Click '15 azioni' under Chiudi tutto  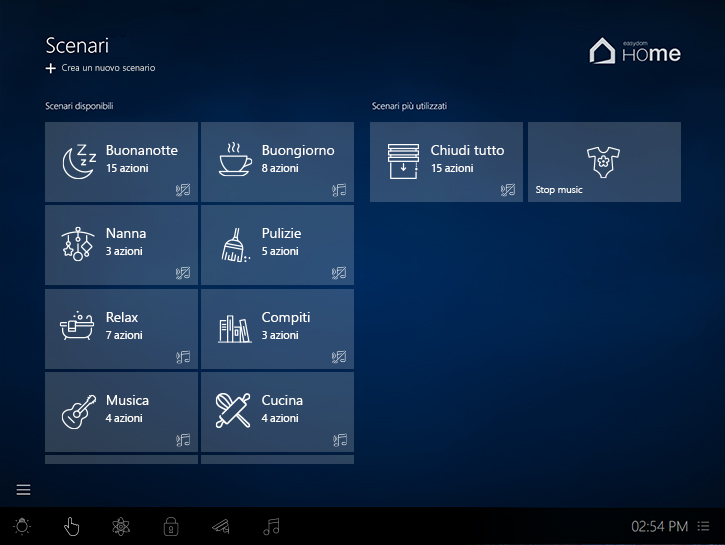(x=452, y=168)
